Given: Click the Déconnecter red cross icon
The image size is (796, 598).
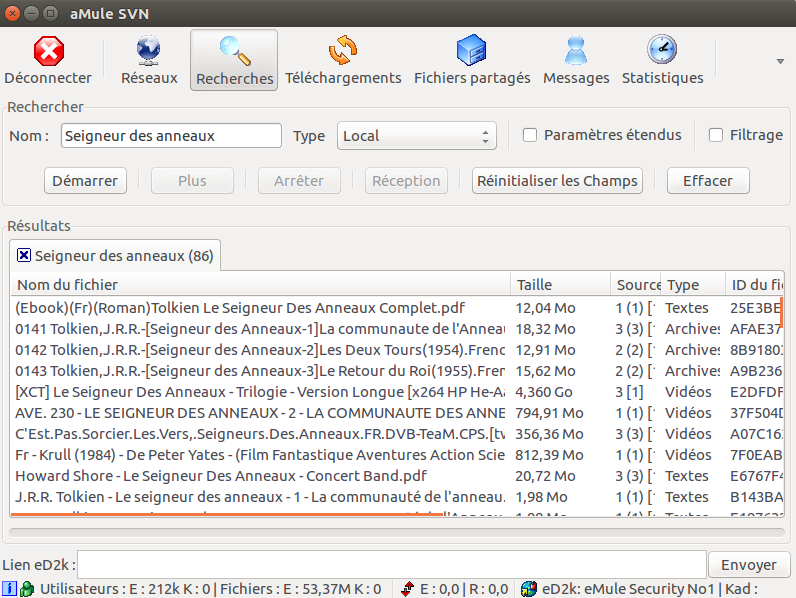Looking at the screenshot, I should [x=49, y=51].
